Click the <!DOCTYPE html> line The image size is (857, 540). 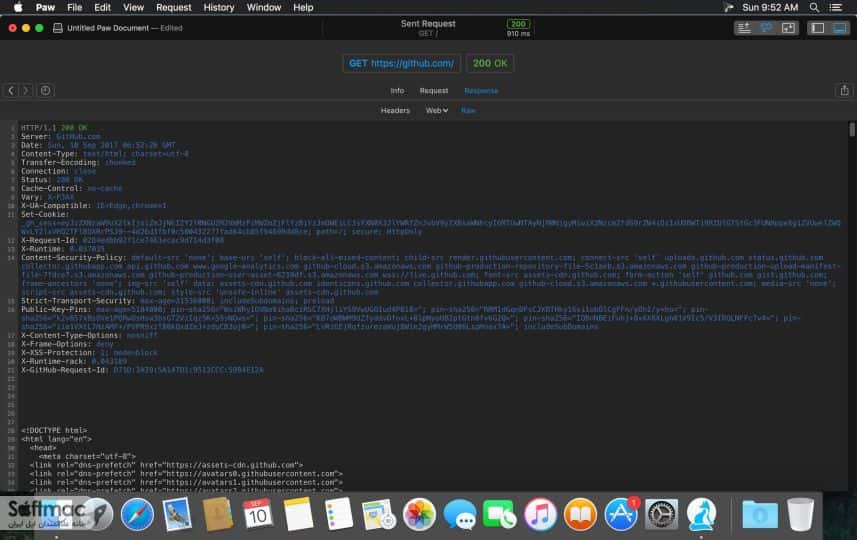[x=54, y=431]
